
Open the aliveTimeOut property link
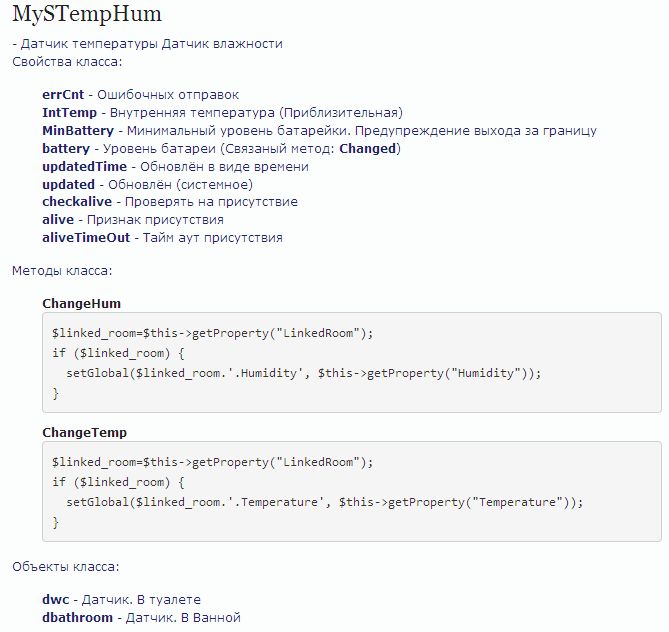[x=84, y=238]
